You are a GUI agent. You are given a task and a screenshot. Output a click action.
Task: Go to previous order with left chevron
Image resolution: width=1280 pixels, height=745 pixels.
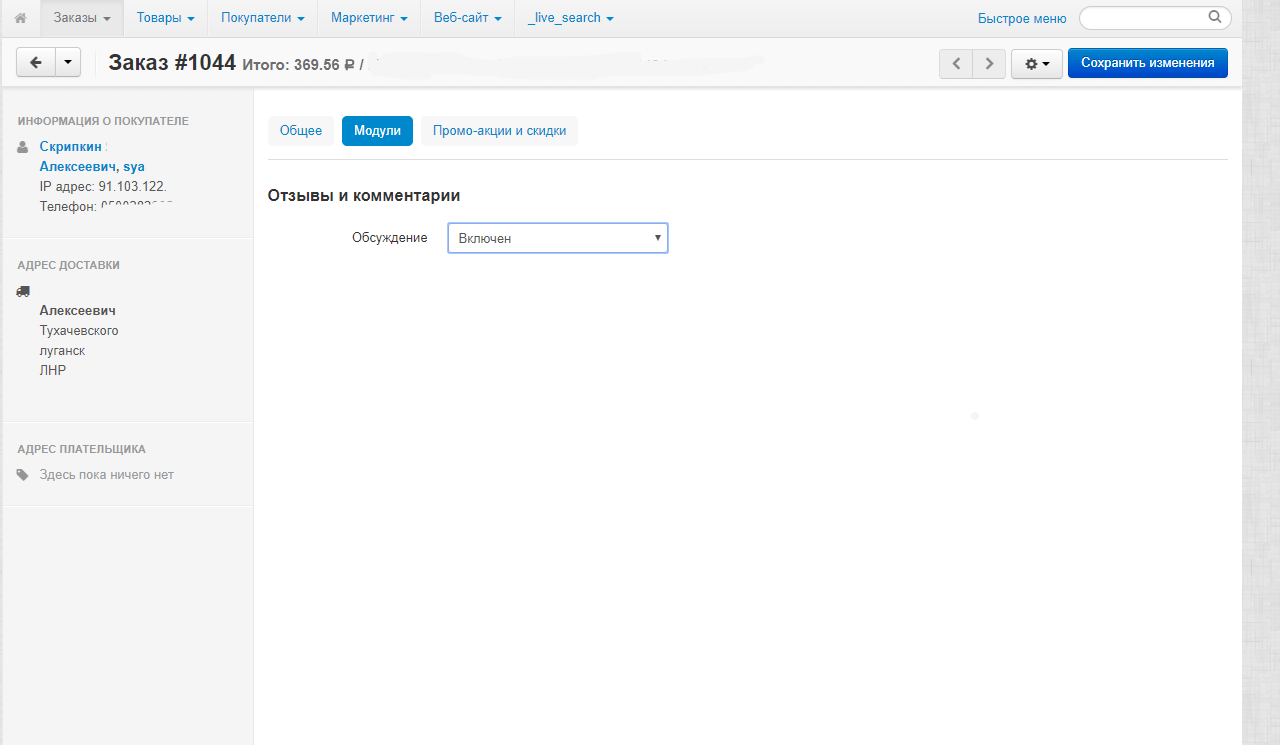coord(956,64)
